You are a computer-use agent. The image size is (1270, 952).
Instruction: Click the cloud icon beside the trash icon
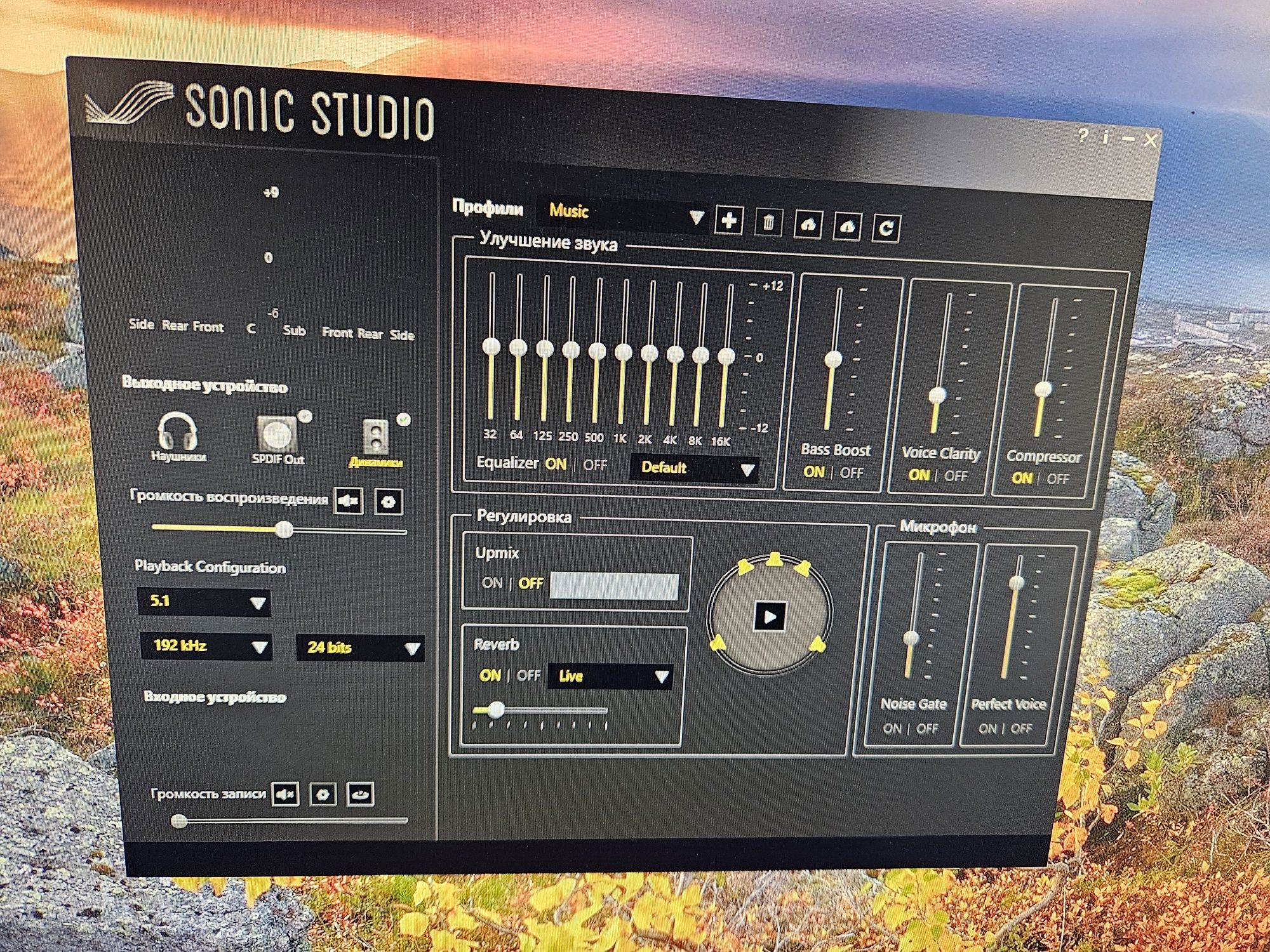[x=807, y=225]
